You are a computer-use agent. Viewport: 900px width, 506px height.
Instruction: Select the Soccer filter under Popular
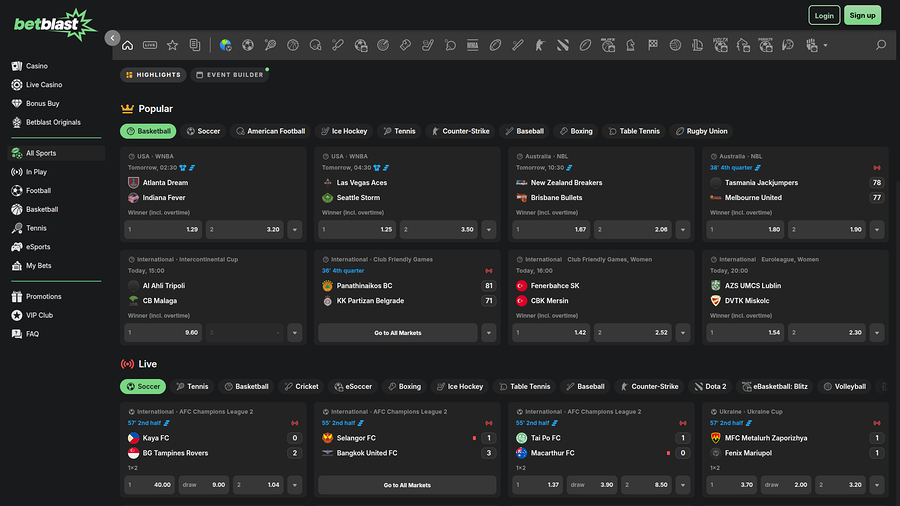(x=203, y=131)
